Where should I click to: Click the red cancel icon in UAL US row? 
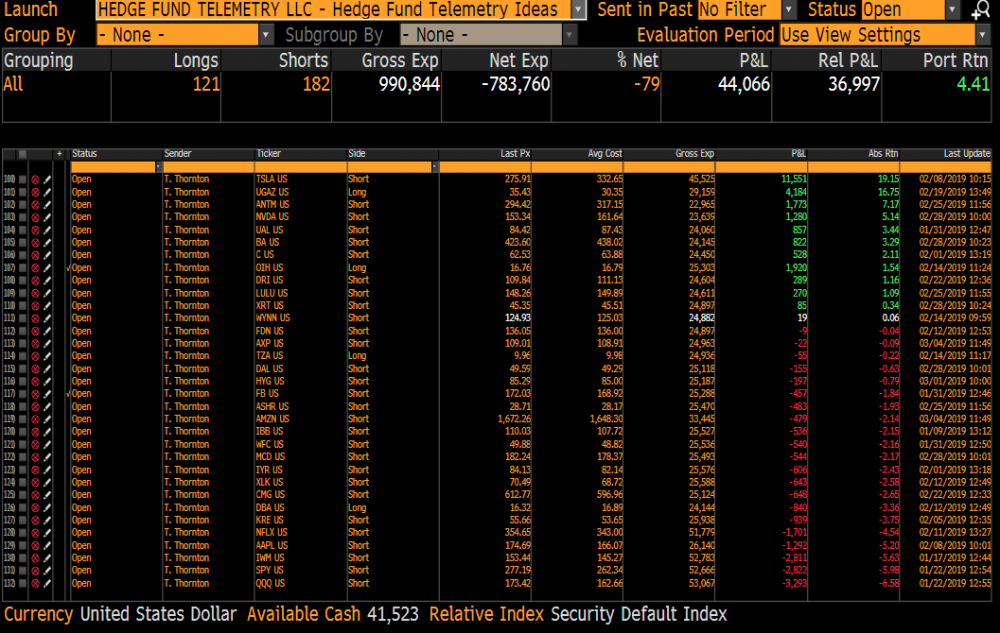click(x=35, y=230)
